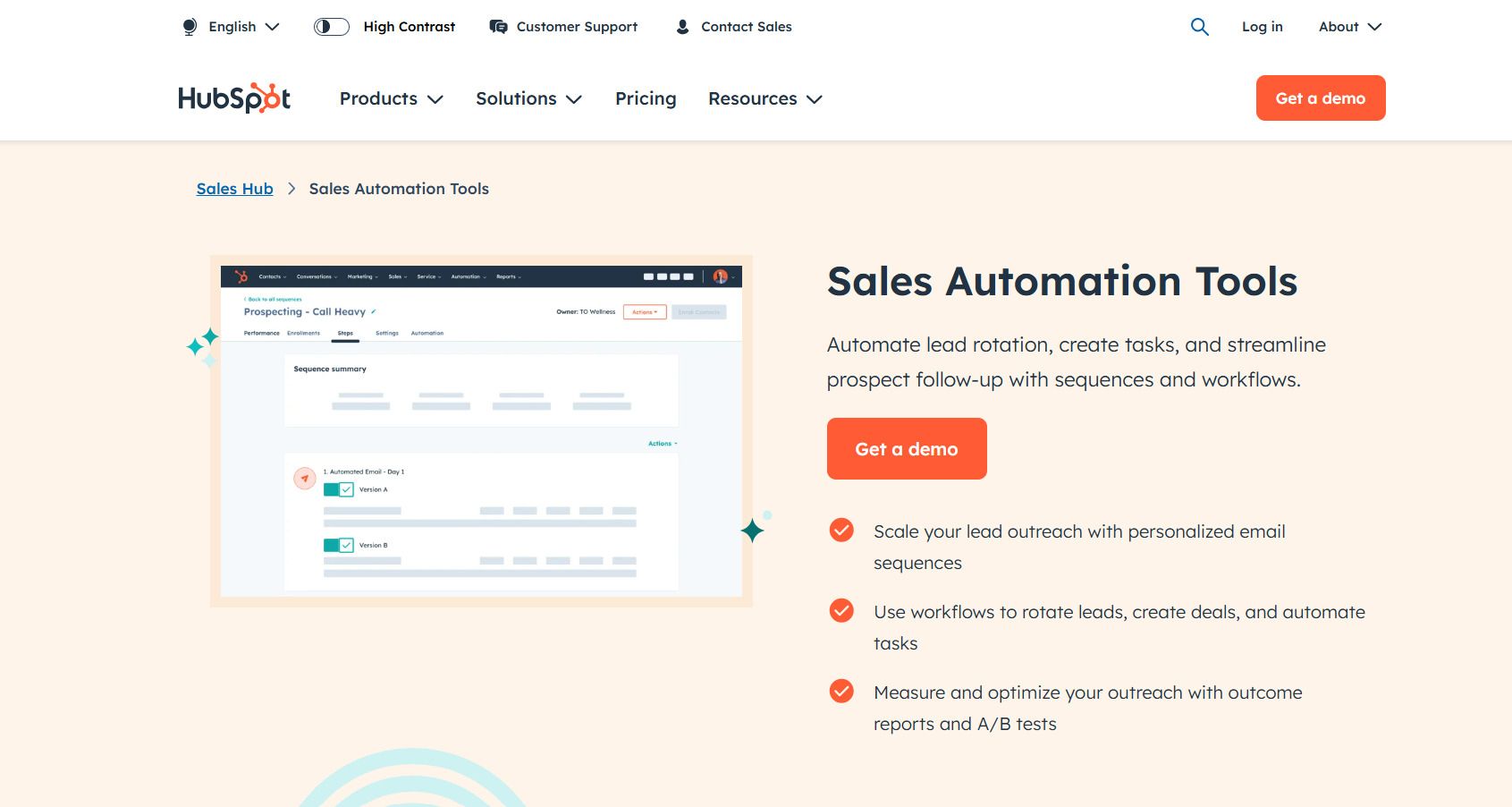This screenshot has width=1512, height=807.
Task: Click the Sales Automation Tools breadcrumb text
Action: pyautogui.click(x=399, y=189)
